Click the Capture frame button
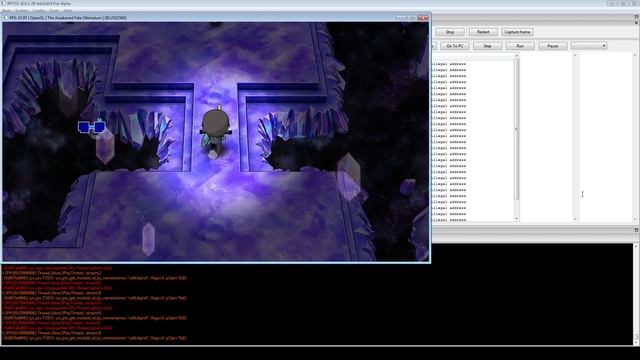The height and width of the screenshot is (360, 640). [x=517, y=32]
